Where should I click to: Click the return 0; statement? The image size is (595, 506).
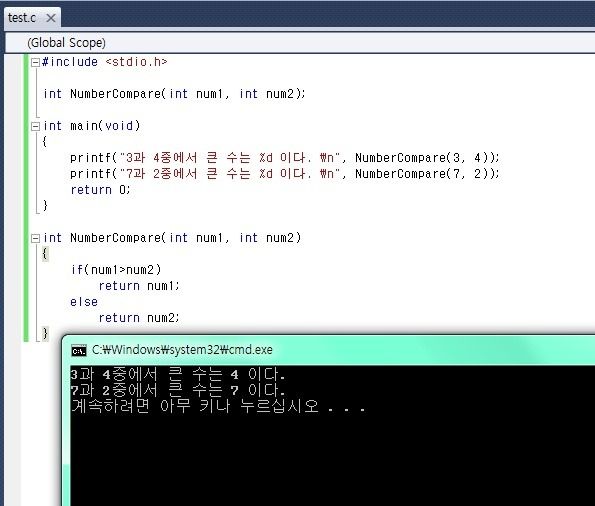click(101, 190)
